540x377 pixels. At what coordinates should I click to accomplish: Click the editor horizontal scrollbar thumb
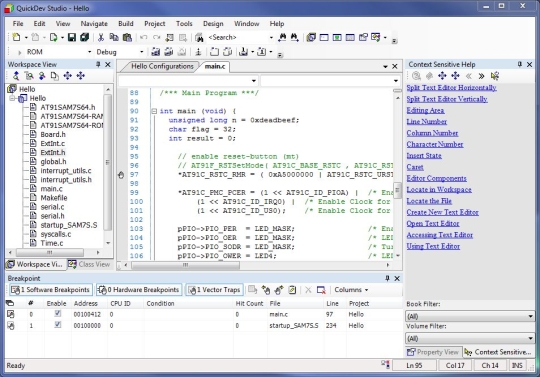[x=185, y=265]
